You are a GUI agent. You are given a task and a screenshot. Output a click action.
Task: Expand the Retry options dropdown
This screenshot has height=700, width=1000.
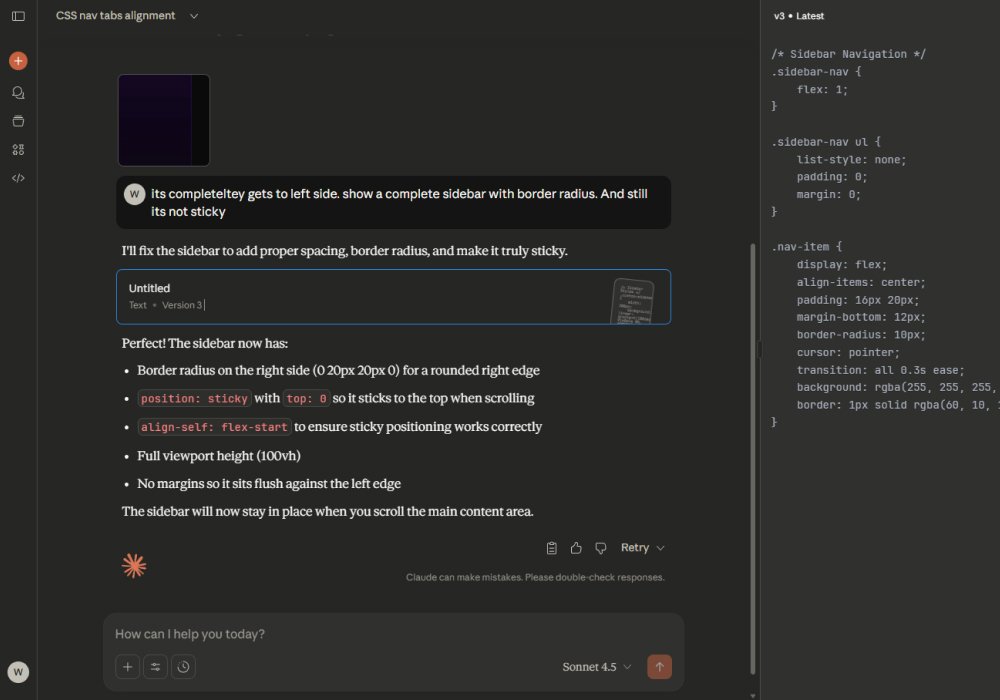pyautogui.click(x=642, y=548)
